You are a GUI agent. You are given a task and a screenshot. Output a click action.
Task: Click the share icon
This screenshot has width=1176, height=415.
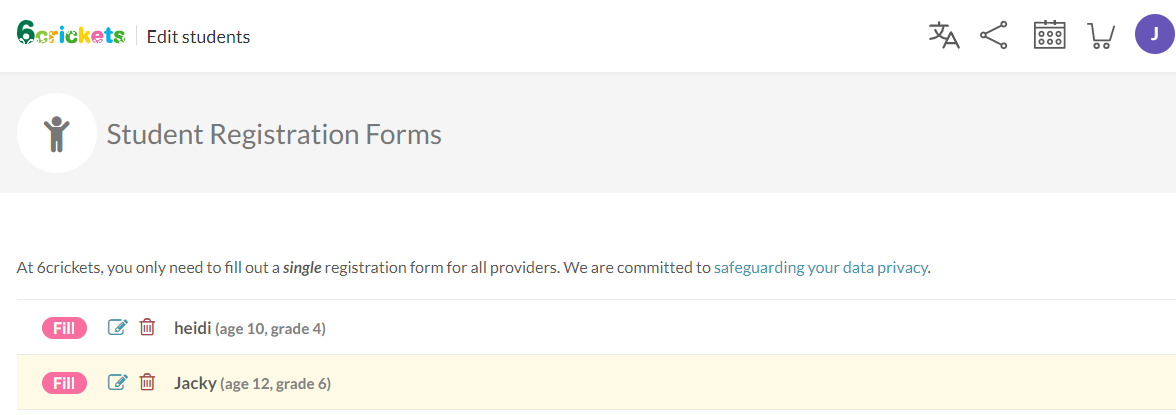(x=993, y=36)
